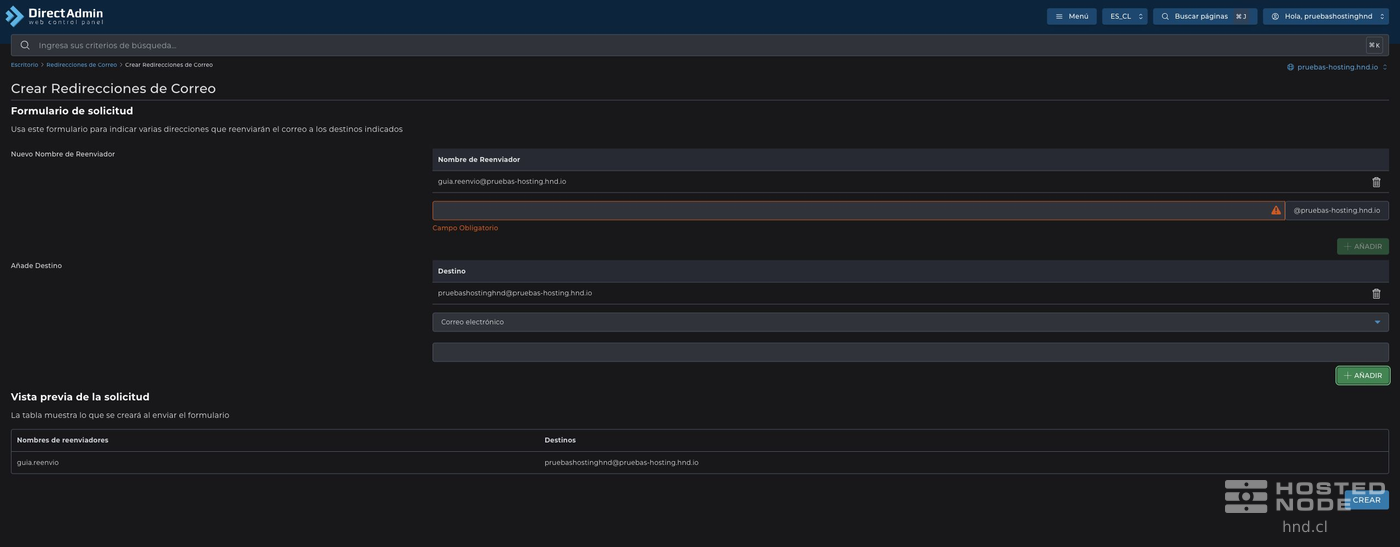This screenshot has height=547, width=1400.
Task: Open the Menú button
Action: (x=1072, y=16)
